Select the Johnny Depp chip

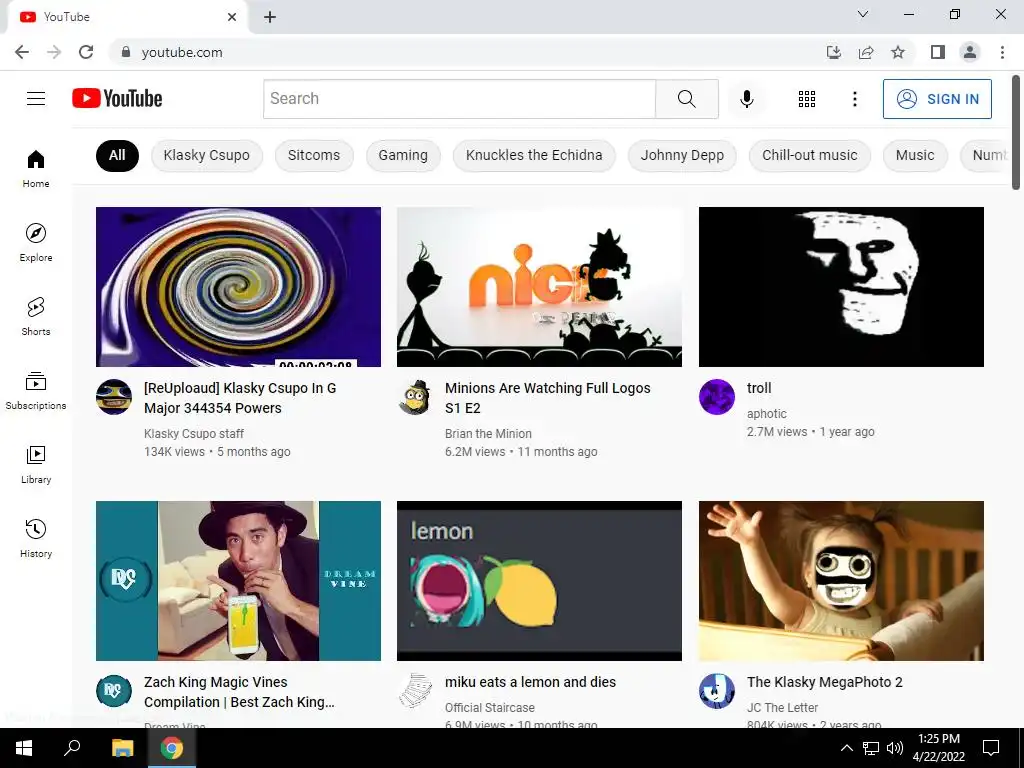pos(682,155)
